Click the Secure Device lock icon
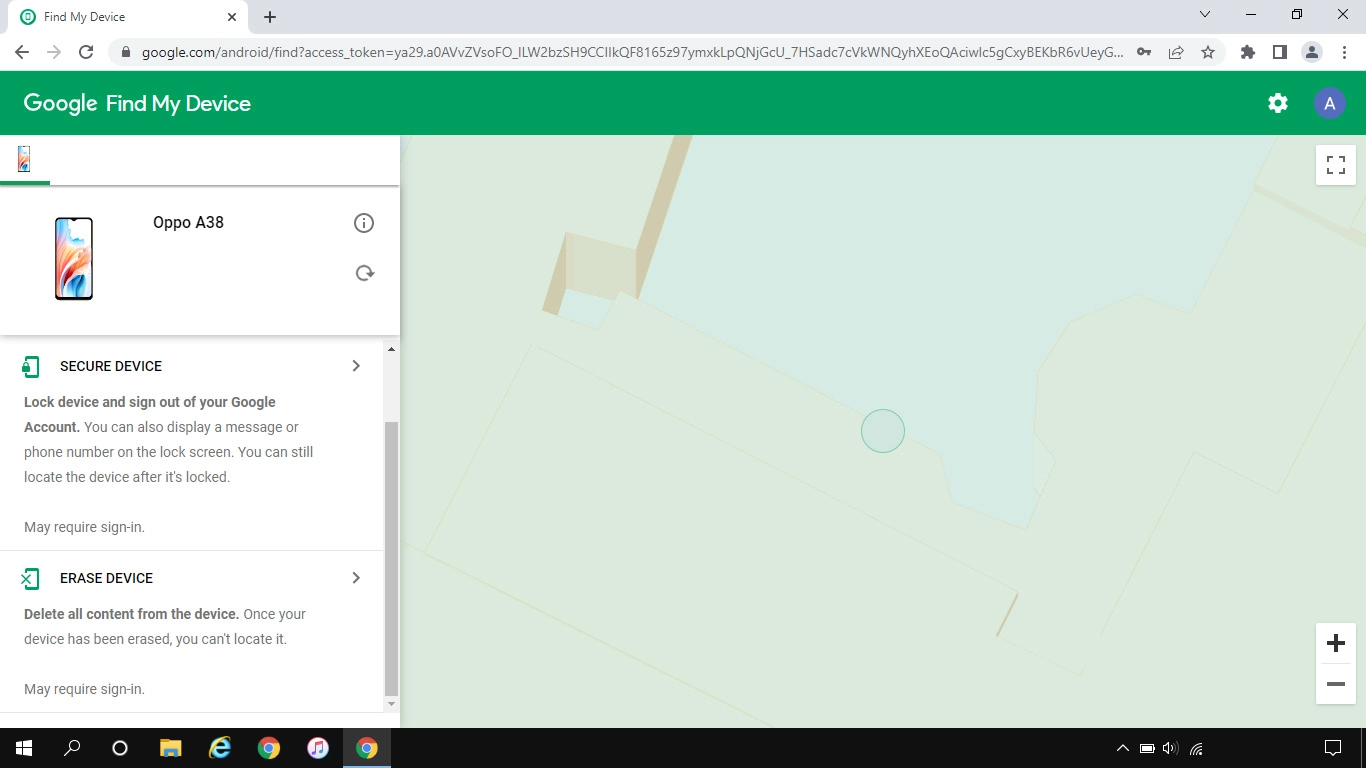The image size is (1366, 768). coord(30,366)
